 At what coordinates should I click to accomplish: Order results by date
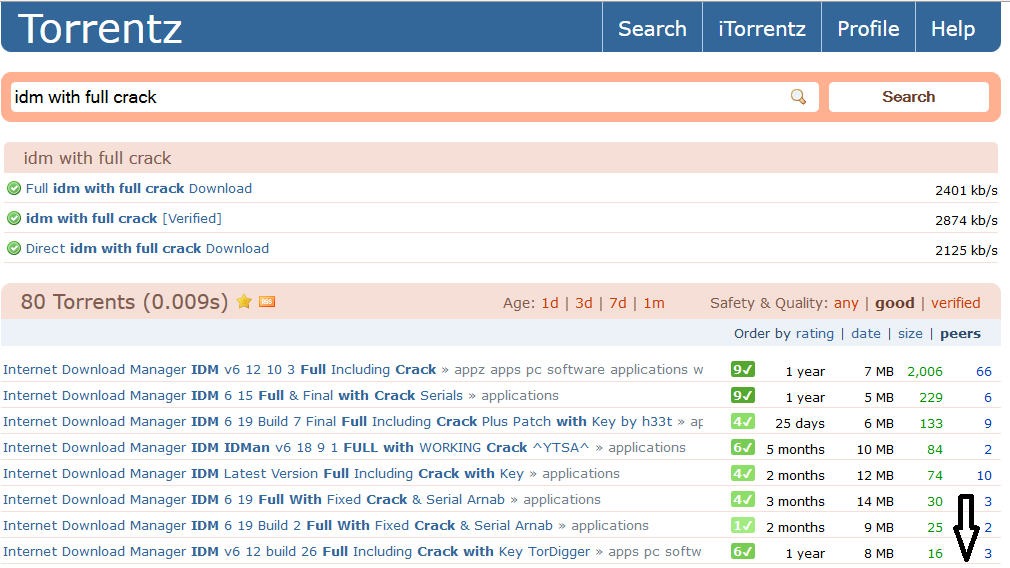coord(866,334)
